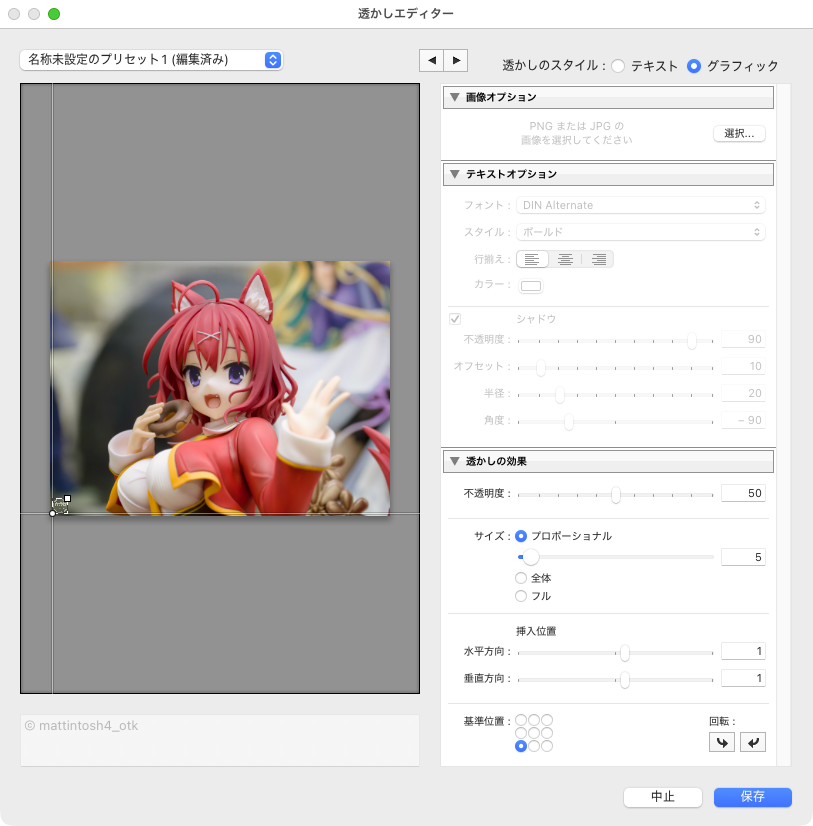813x826 pixels.
Task: Click the watermark text field mattintosh4_otk
Action: 220,740
